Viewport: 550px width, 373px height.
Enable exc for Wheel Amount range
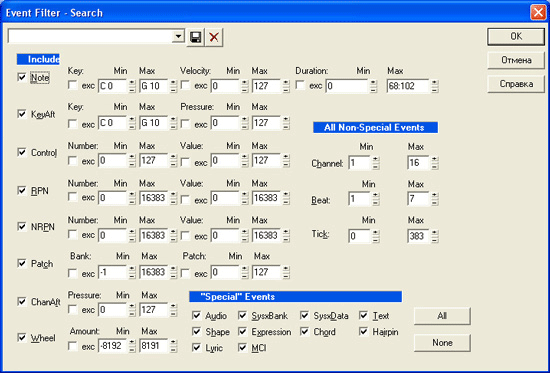point(73,346)
